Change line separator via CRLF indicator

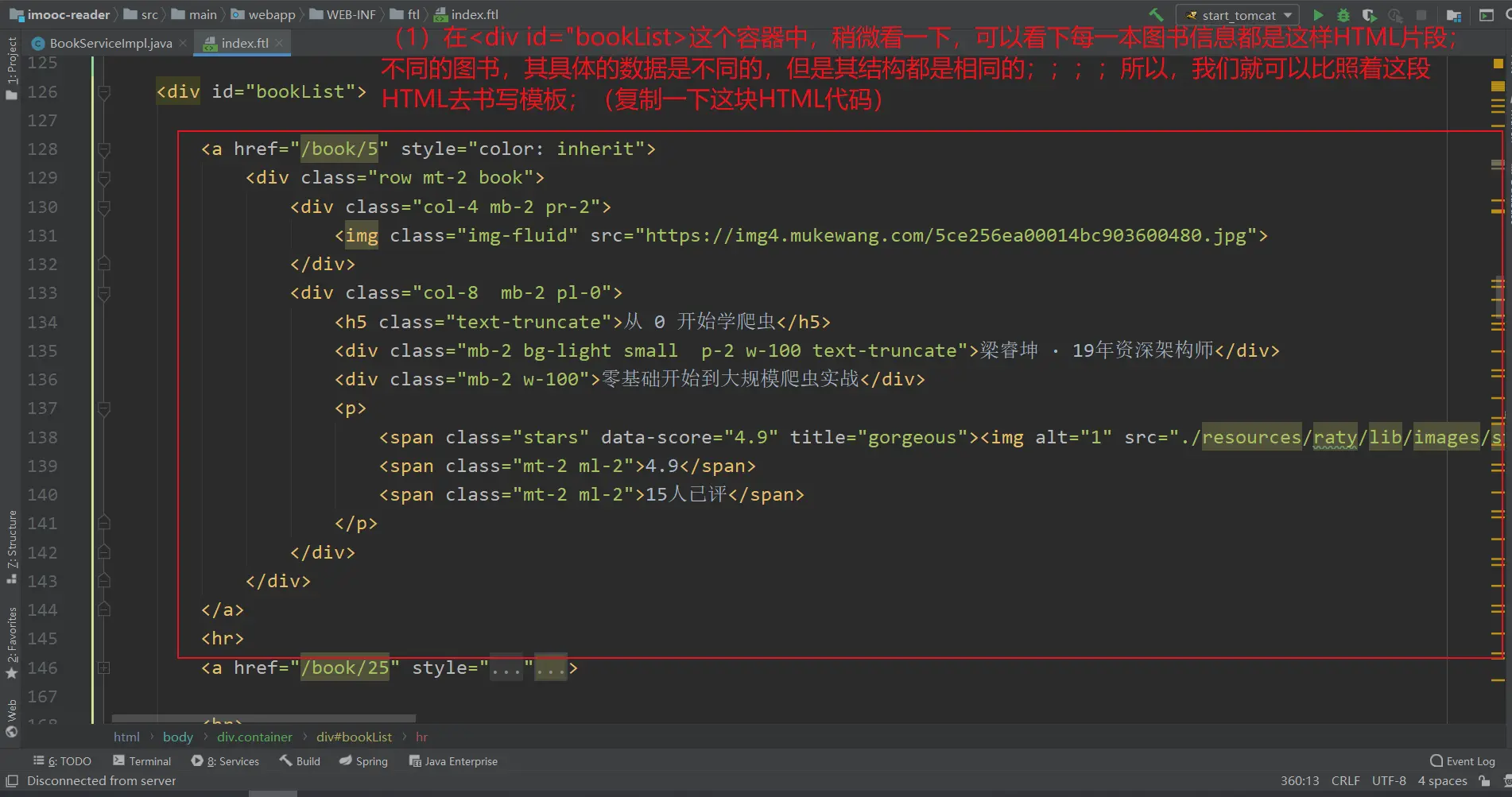coord(1345,781)
